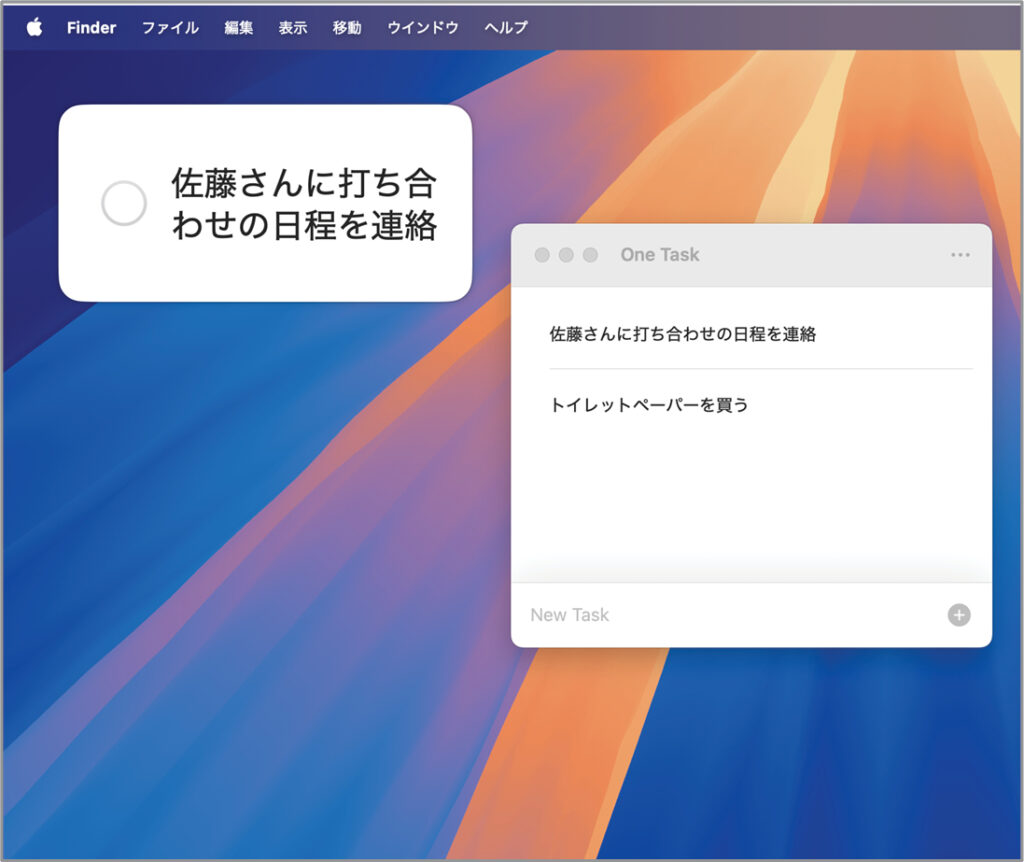Image resolution: width=1024 pixels, height=862 pixels.
Task: Open the 表示 menu
Action: (293, 27)
